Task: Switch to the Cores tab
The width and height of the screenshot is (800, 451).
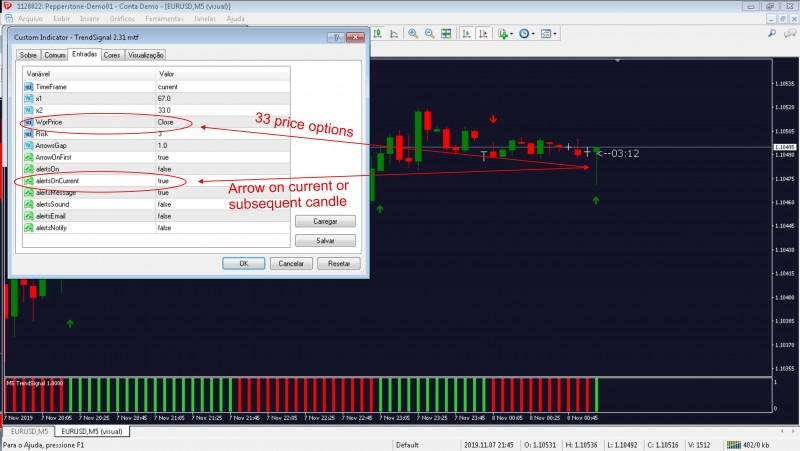Action: click(x=112, y=55)
